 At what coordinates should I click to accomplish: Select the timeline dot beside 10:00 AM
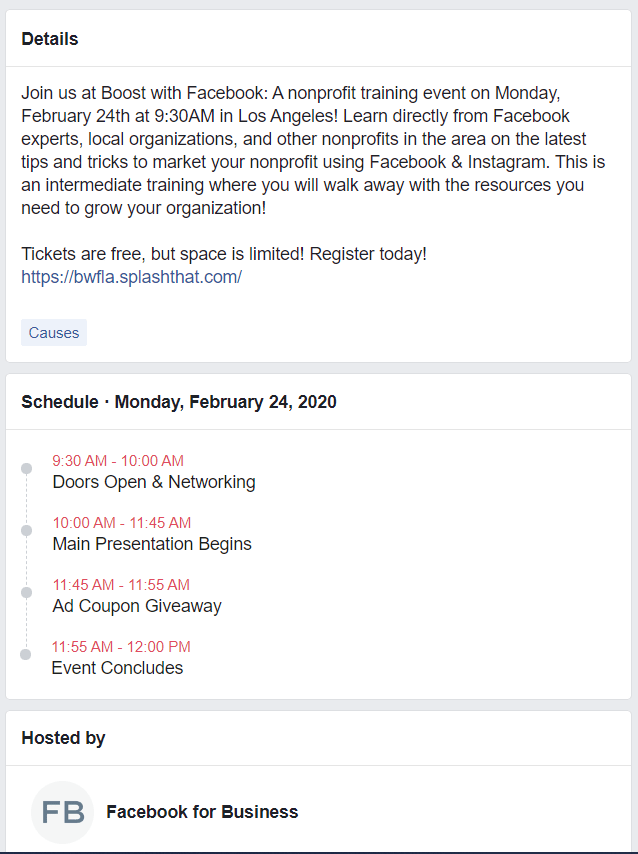(x=25, y=531)
